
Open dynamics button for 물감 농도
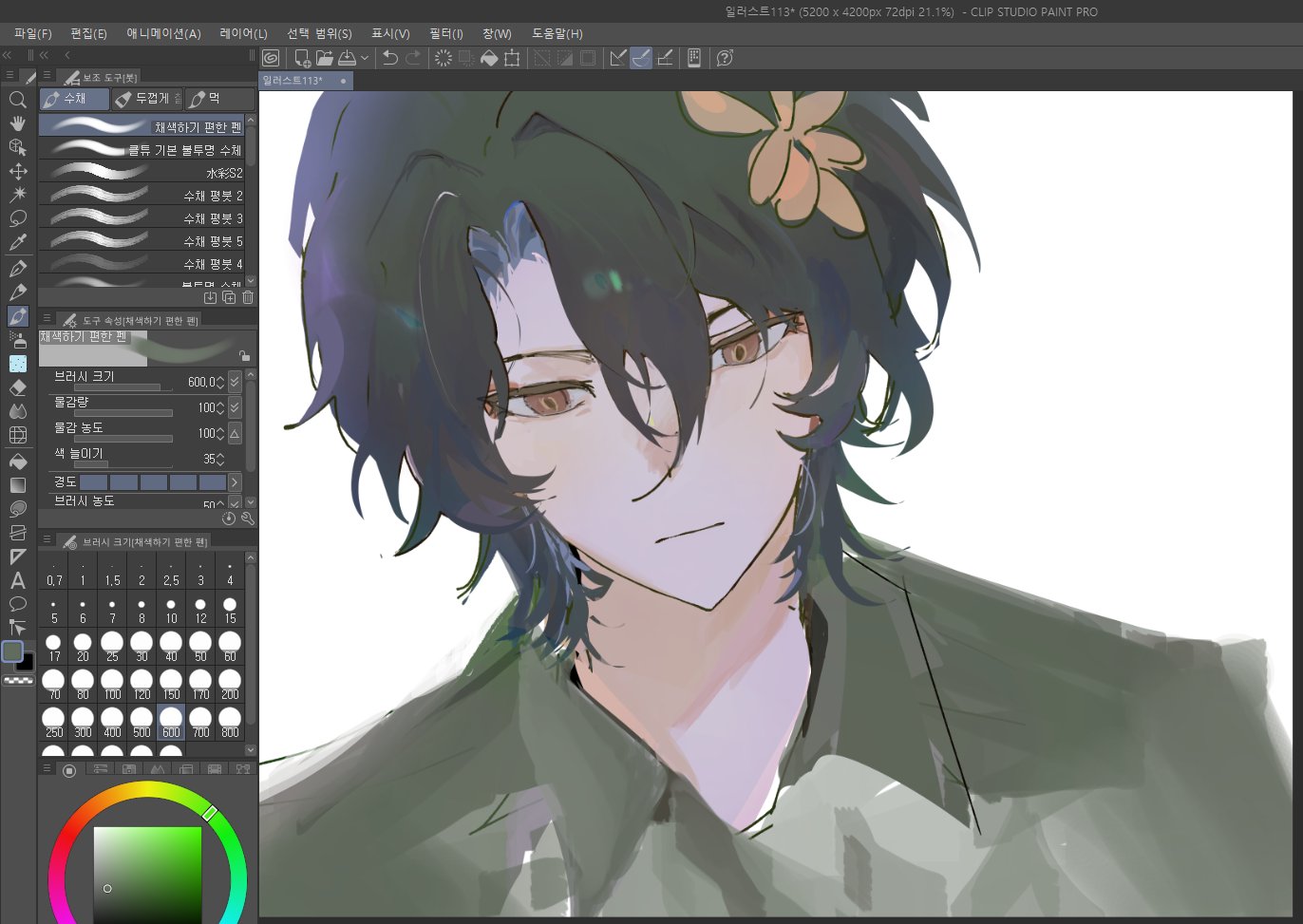pyautogui.click(x=235, y=433)
